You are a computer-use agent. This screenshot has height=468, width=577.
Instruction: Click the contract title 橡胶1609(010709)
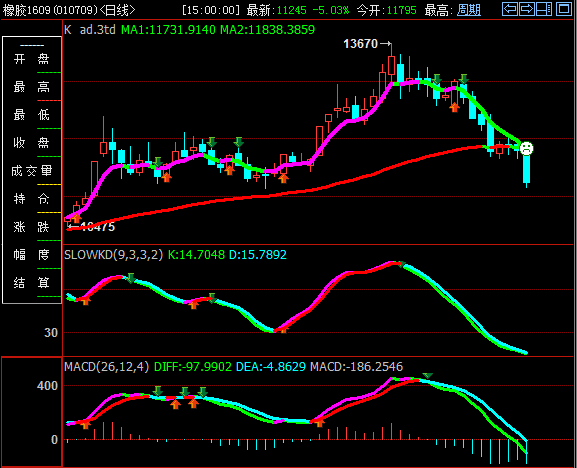pos(50,10)
